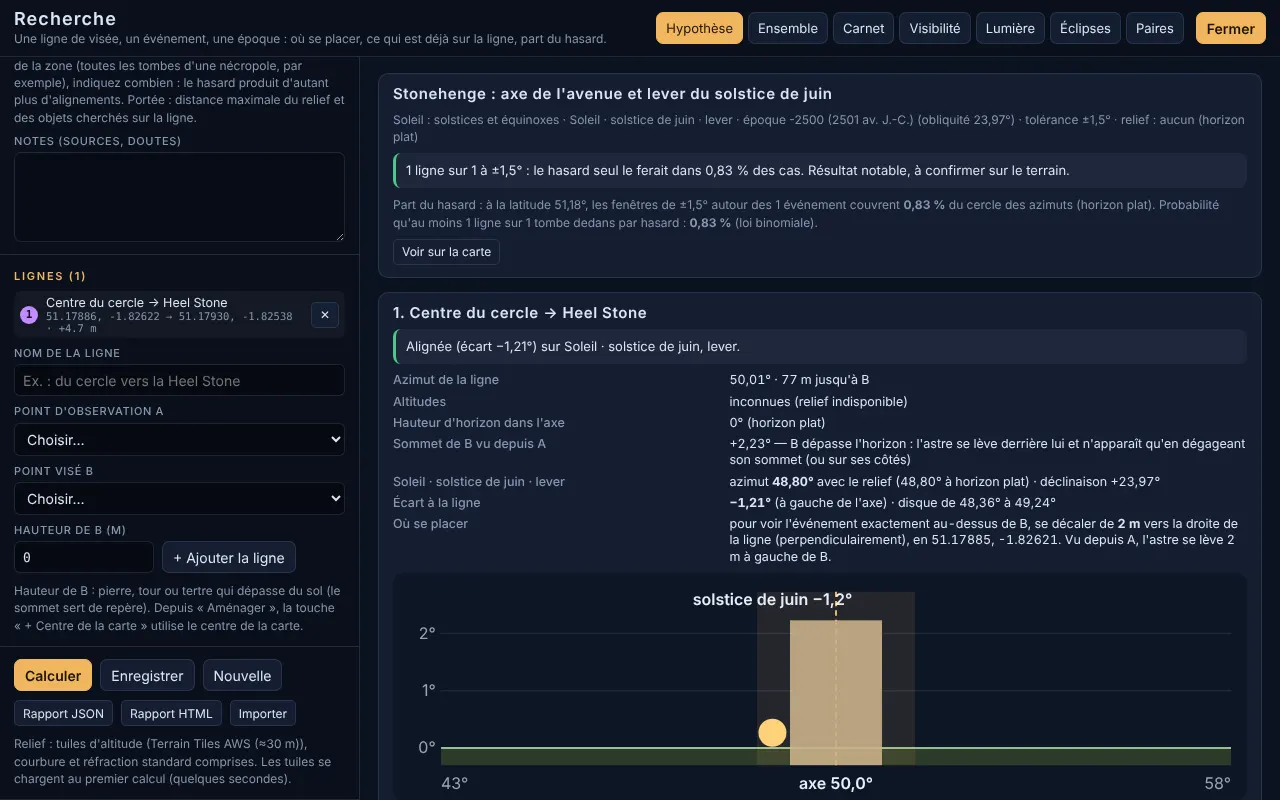
Task: Click the 'axe 50,0°' chart label
Action: pyautogui.click(x=836, y=783)
